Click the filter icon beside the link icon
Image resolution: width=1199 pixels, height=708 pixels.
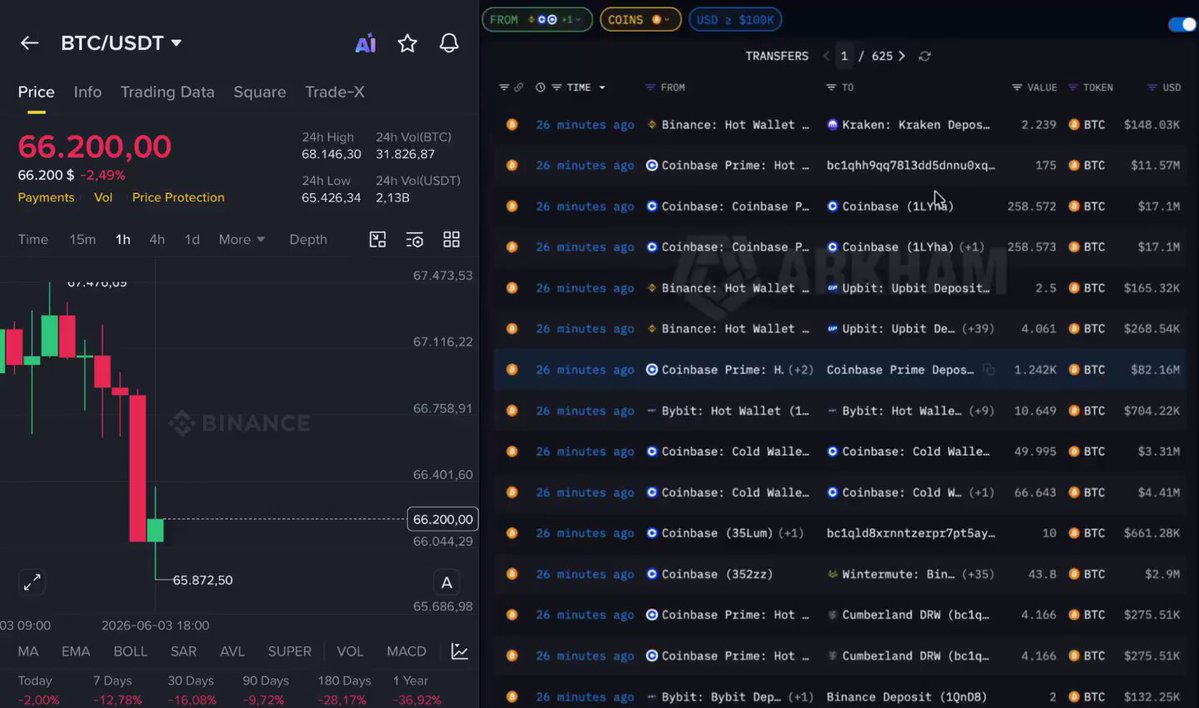503,88
